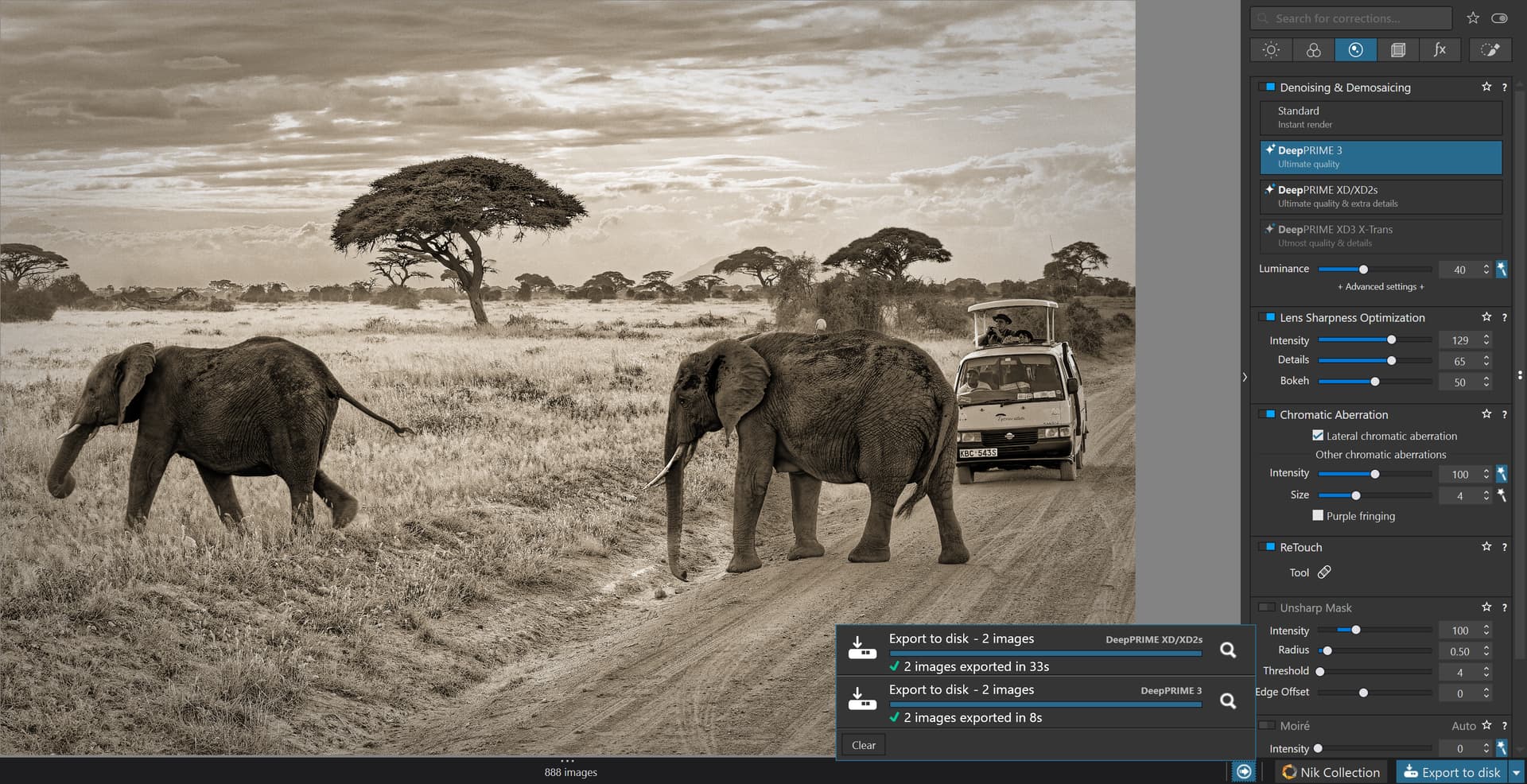Click the Lens Sharpness Bokeh slider handle
Image resolution: width=1527 pixels, height=784 pixels.
[1375, 382]
